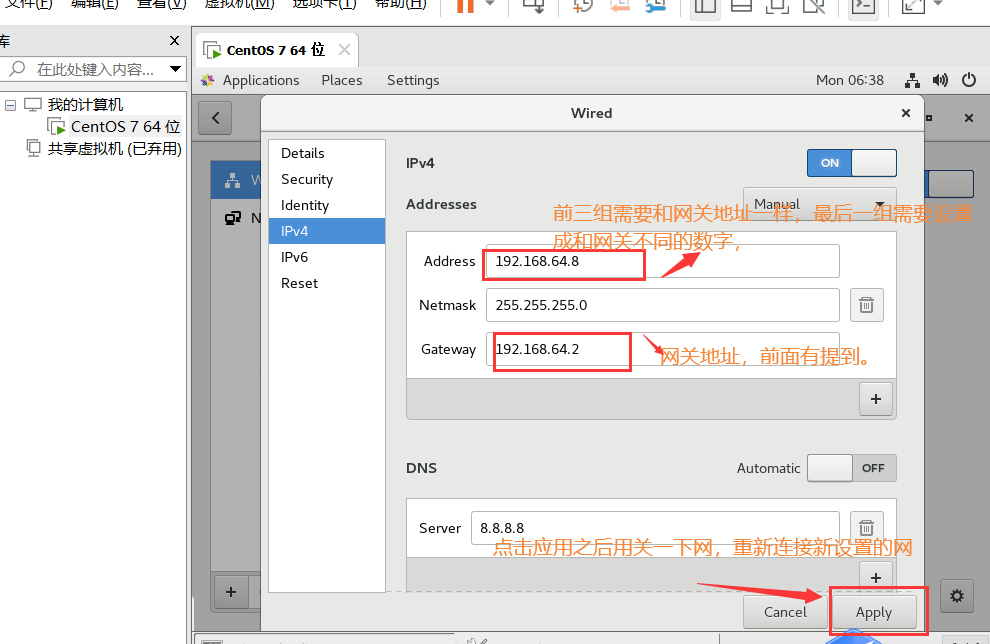Open the GNOME Places menu
Screen dimensions: 990x644
342,80
